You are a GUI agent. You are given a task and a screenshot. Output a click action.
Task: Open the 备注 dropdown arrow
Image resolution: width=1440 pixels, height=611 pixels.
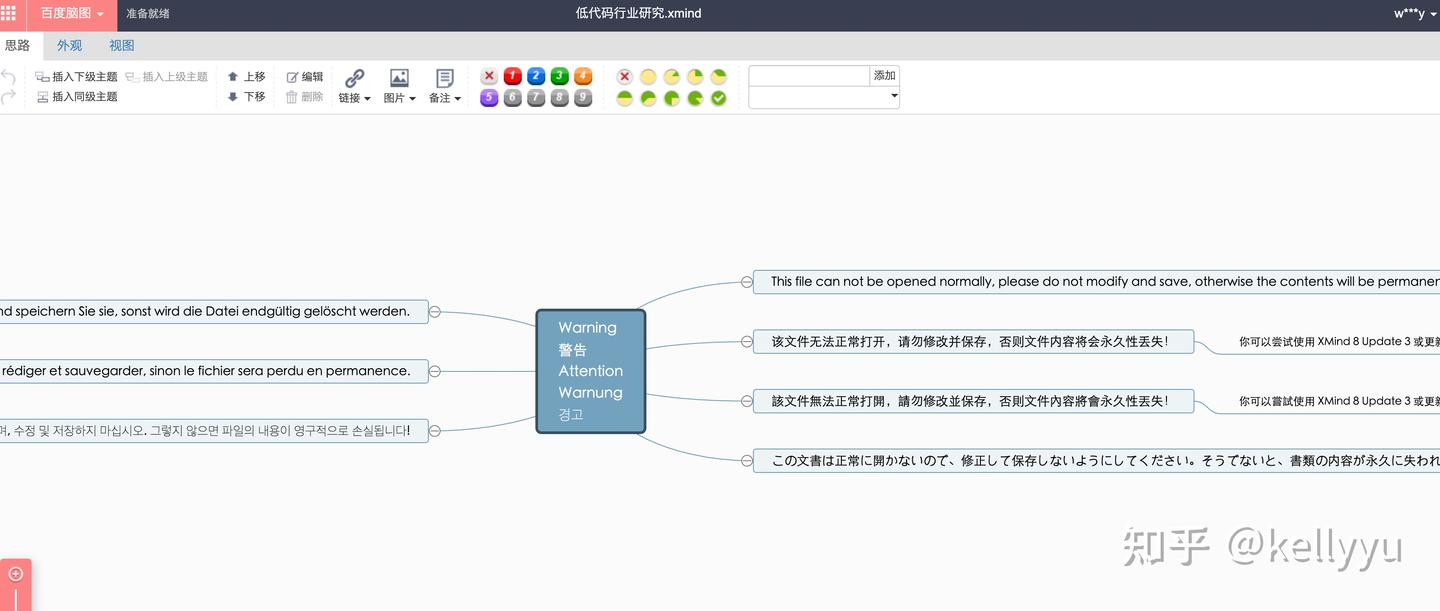pyautogui.click(x=459, y=98)
